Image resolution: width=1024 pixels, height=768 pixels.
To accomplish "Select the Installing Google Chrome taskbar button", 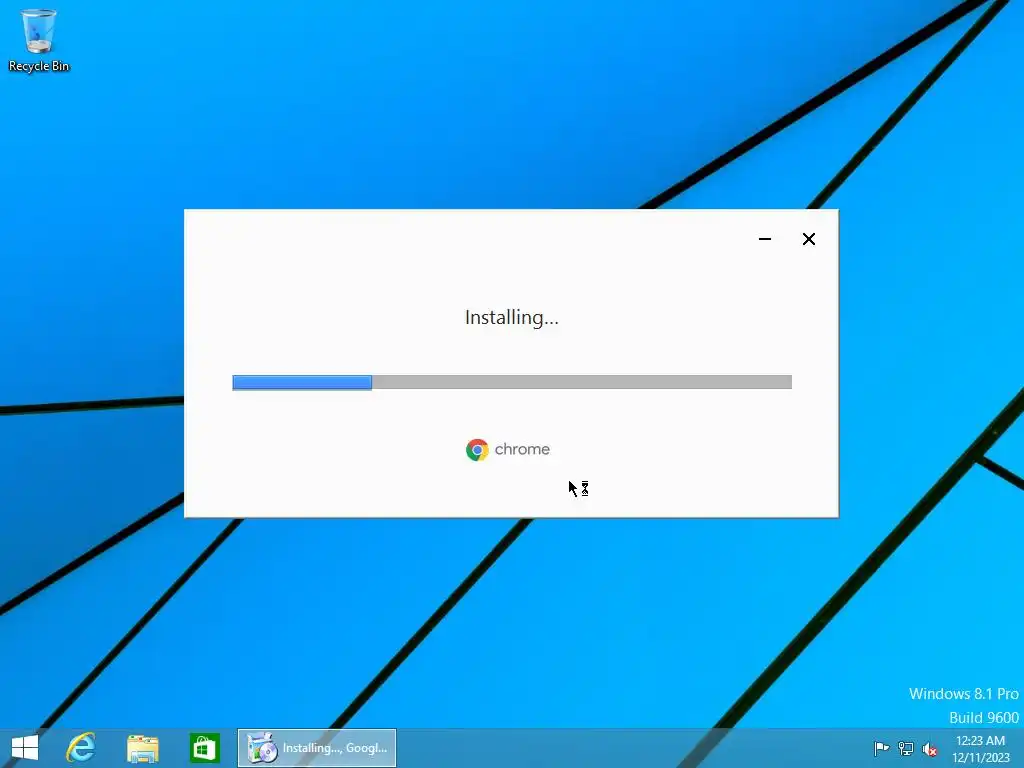I will tap(317, 748).
